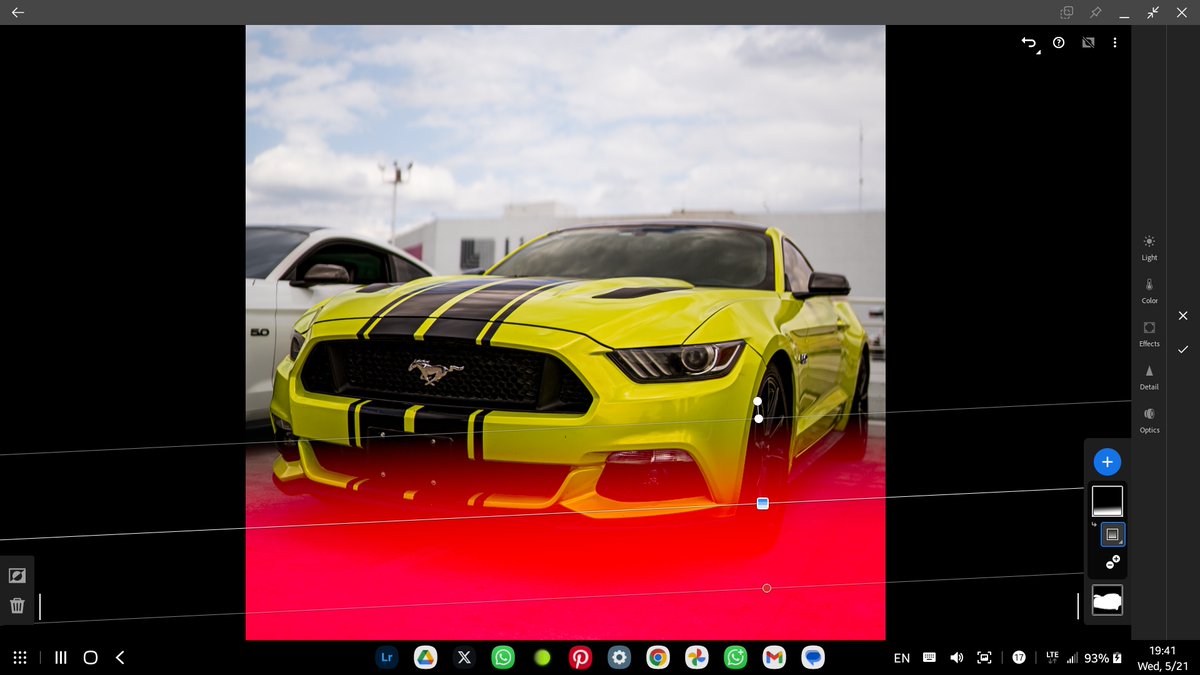Open Gmail from the taskbar
This screenshot has width=1200, height=675.
tap(774, 657)
